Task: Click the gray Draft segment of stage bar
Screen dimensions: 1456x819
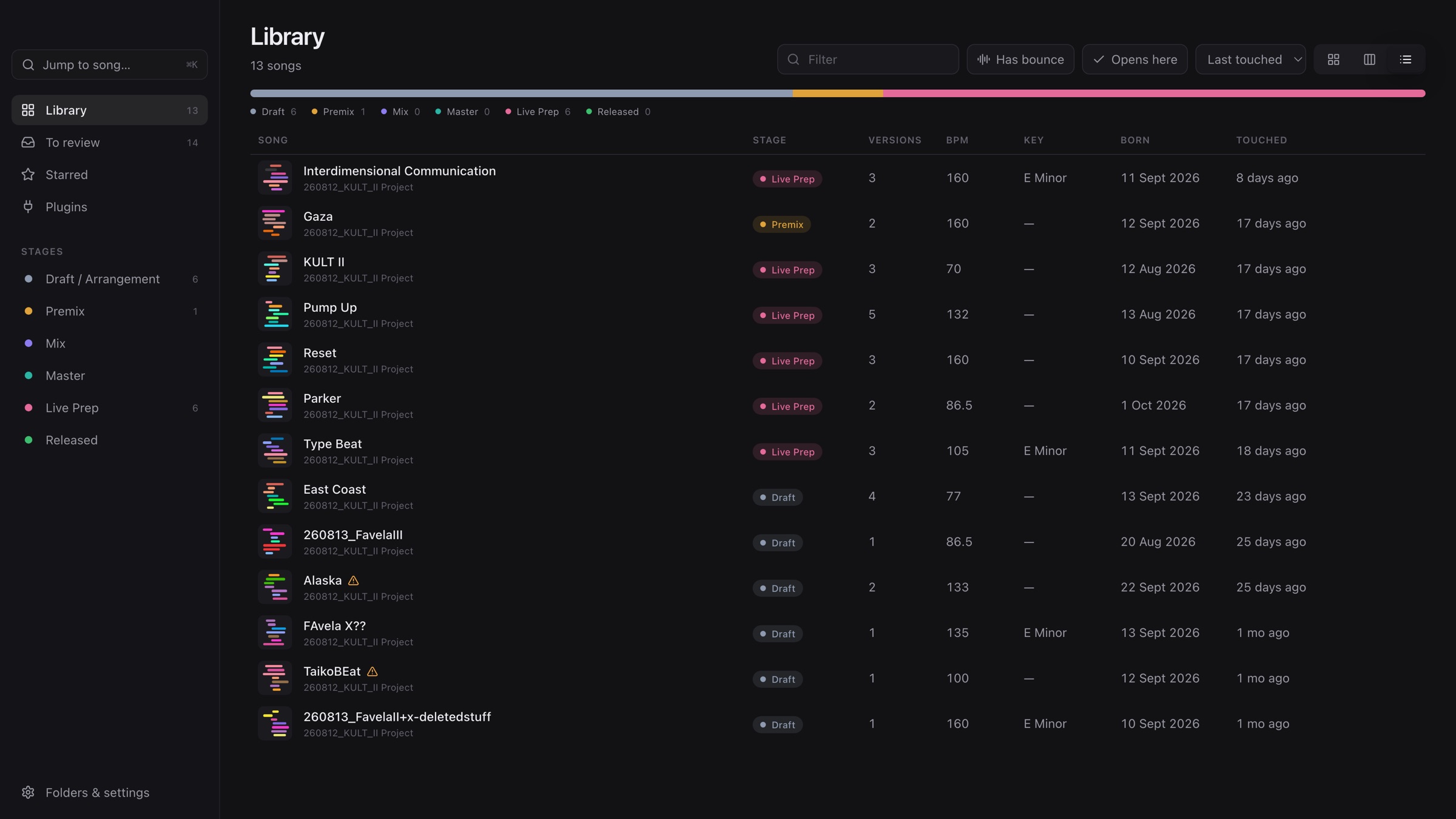Action: coord(521,93)
